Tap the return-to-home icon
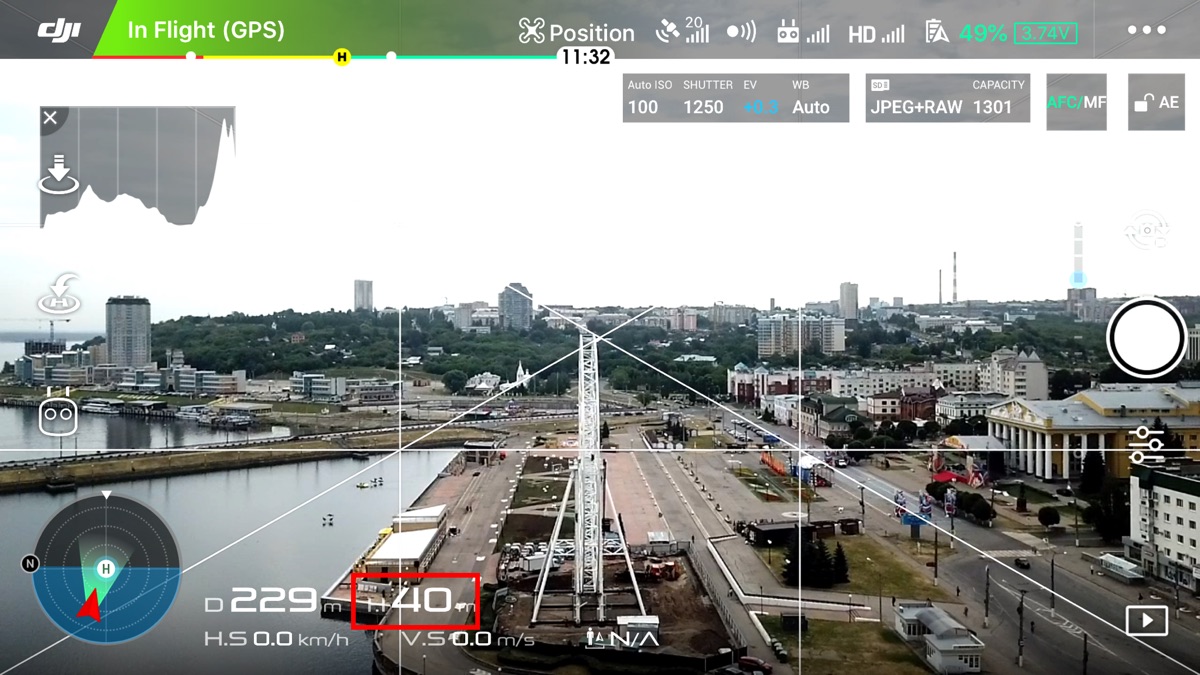 point(59,294)
